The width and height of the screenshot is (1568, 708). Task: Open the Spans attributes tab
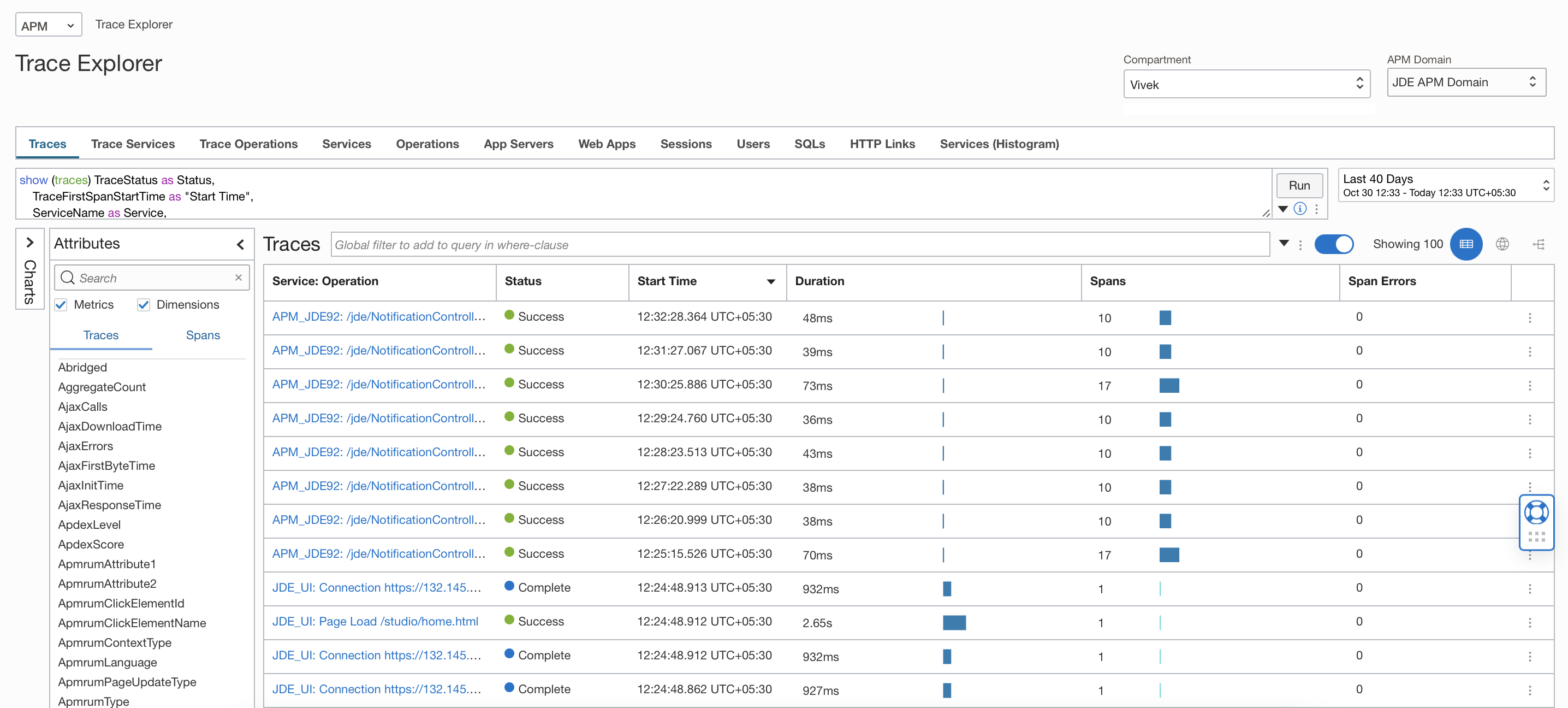203,335
